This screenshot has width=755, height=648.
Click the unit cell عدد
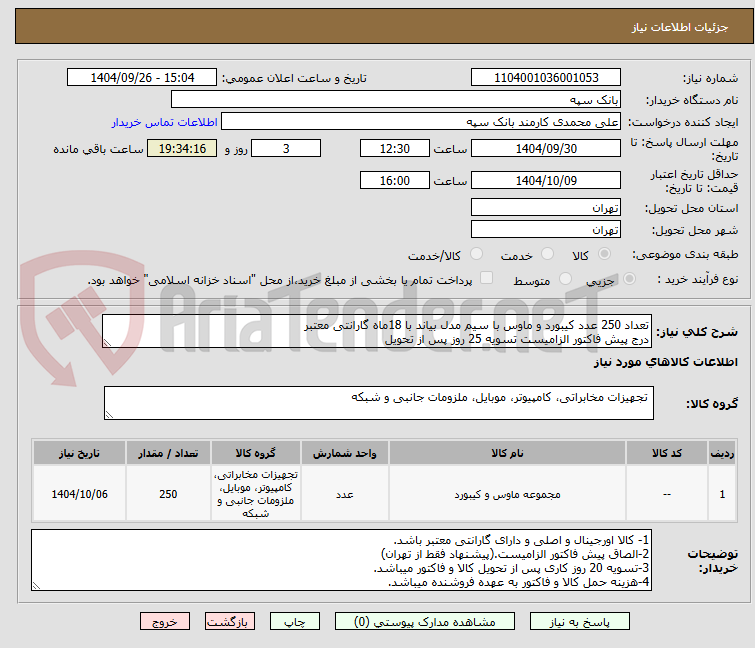[345, 494]
